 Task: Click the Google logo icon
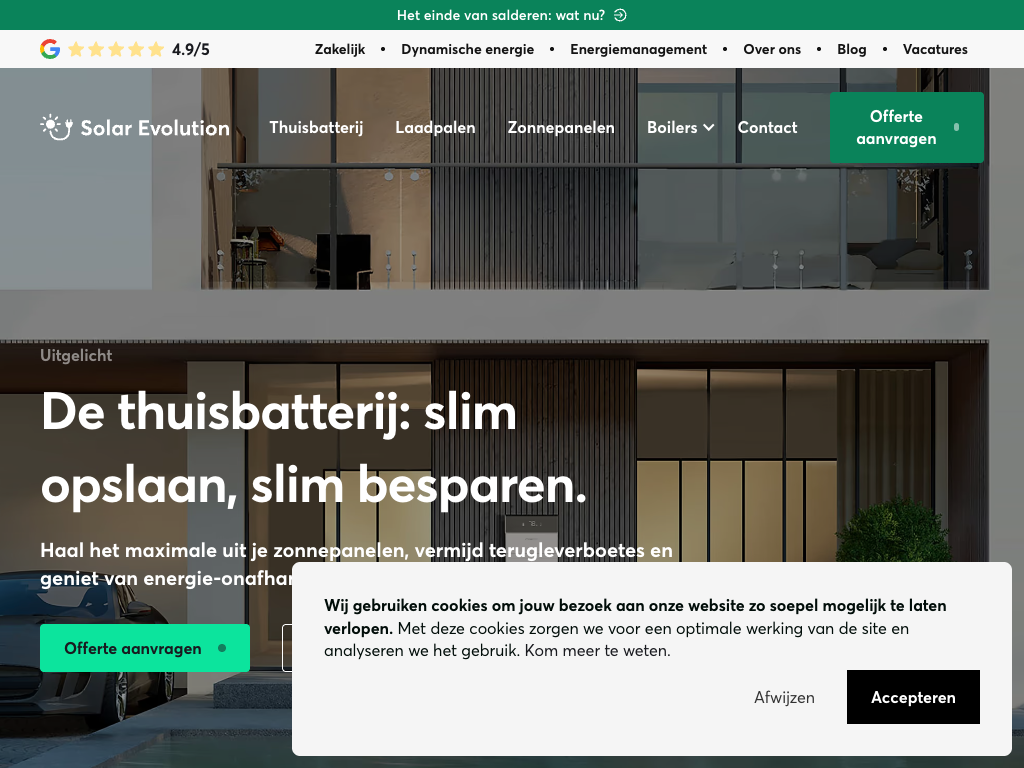(50, 49)
